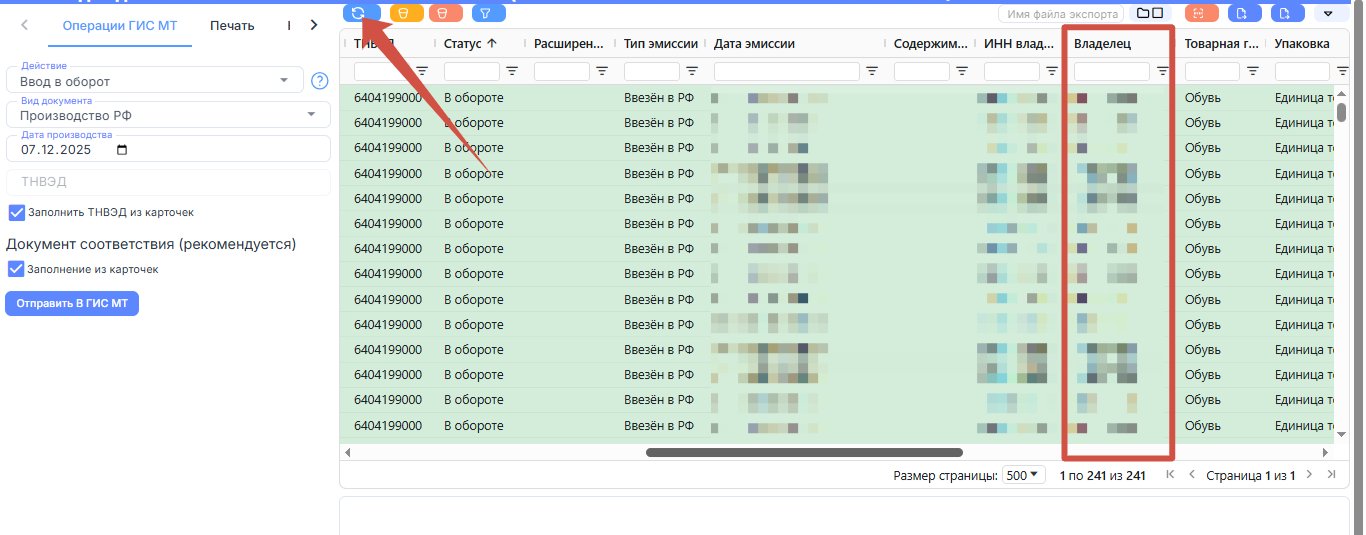Toggle Заполнение из карточек checkbox

[x=16, y=269]
